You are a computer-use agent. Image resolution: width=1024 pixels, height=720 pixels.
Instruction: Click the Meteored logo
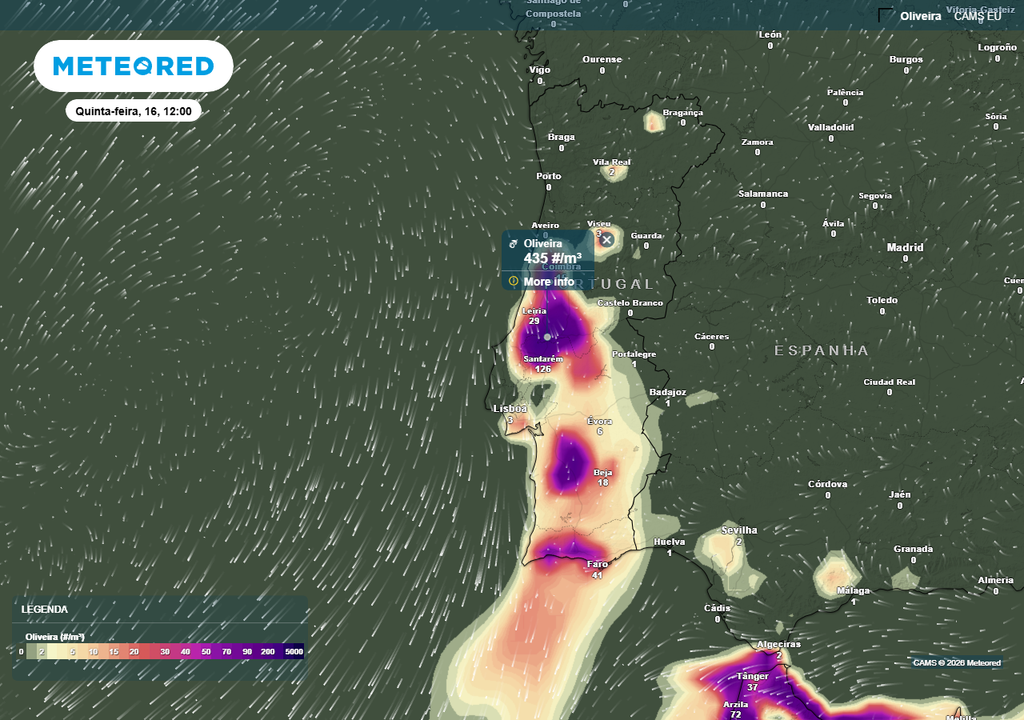pos(134,65)
